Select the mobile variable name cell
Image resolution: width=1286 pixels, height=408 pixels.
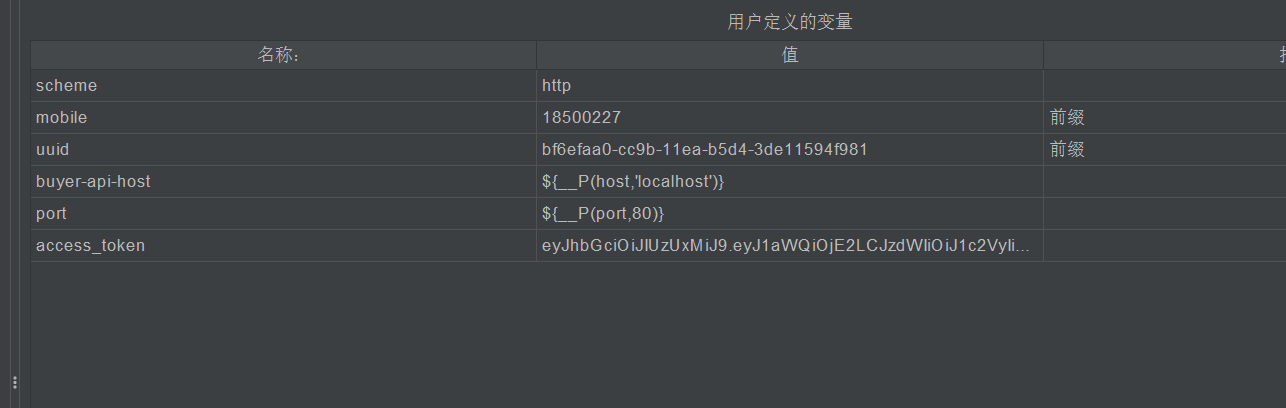(x=283, y=118)
